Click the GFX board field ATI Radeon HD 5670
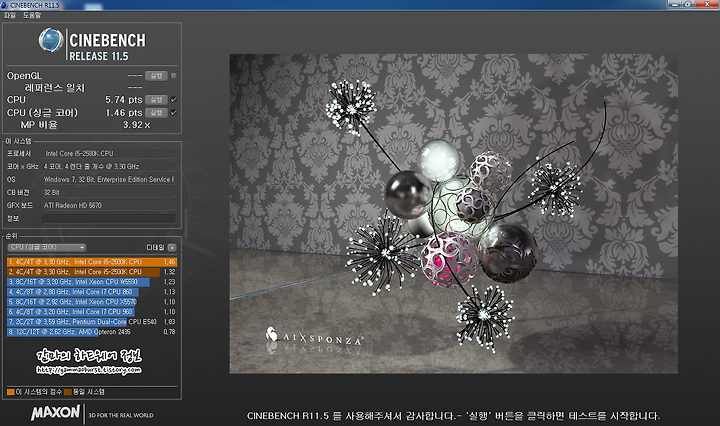This screenshot has height=426, width=720. 109,205
